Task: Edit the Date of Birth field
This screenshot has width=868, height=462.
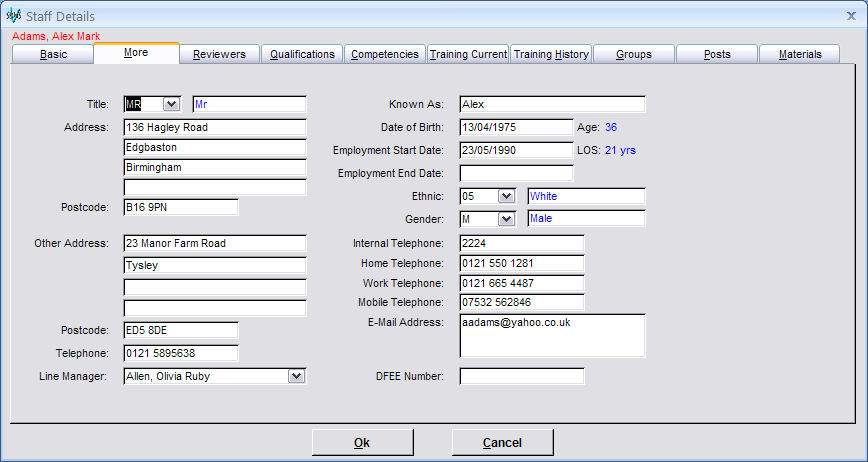Action: pyautogui.click(x=516, y=127)
